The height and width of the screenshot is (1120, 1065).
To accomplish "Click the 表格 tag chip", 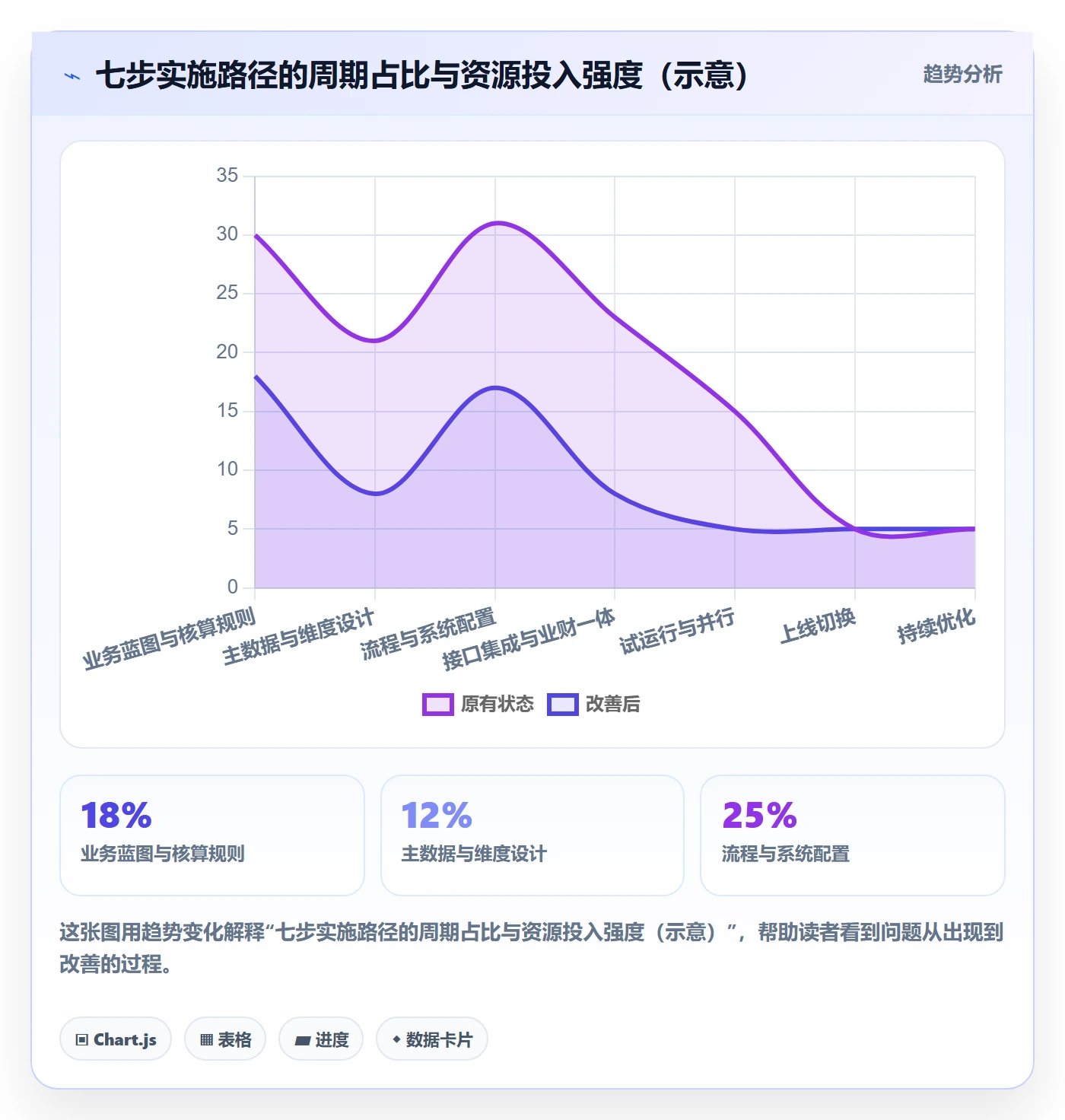I will [225, 1039].
